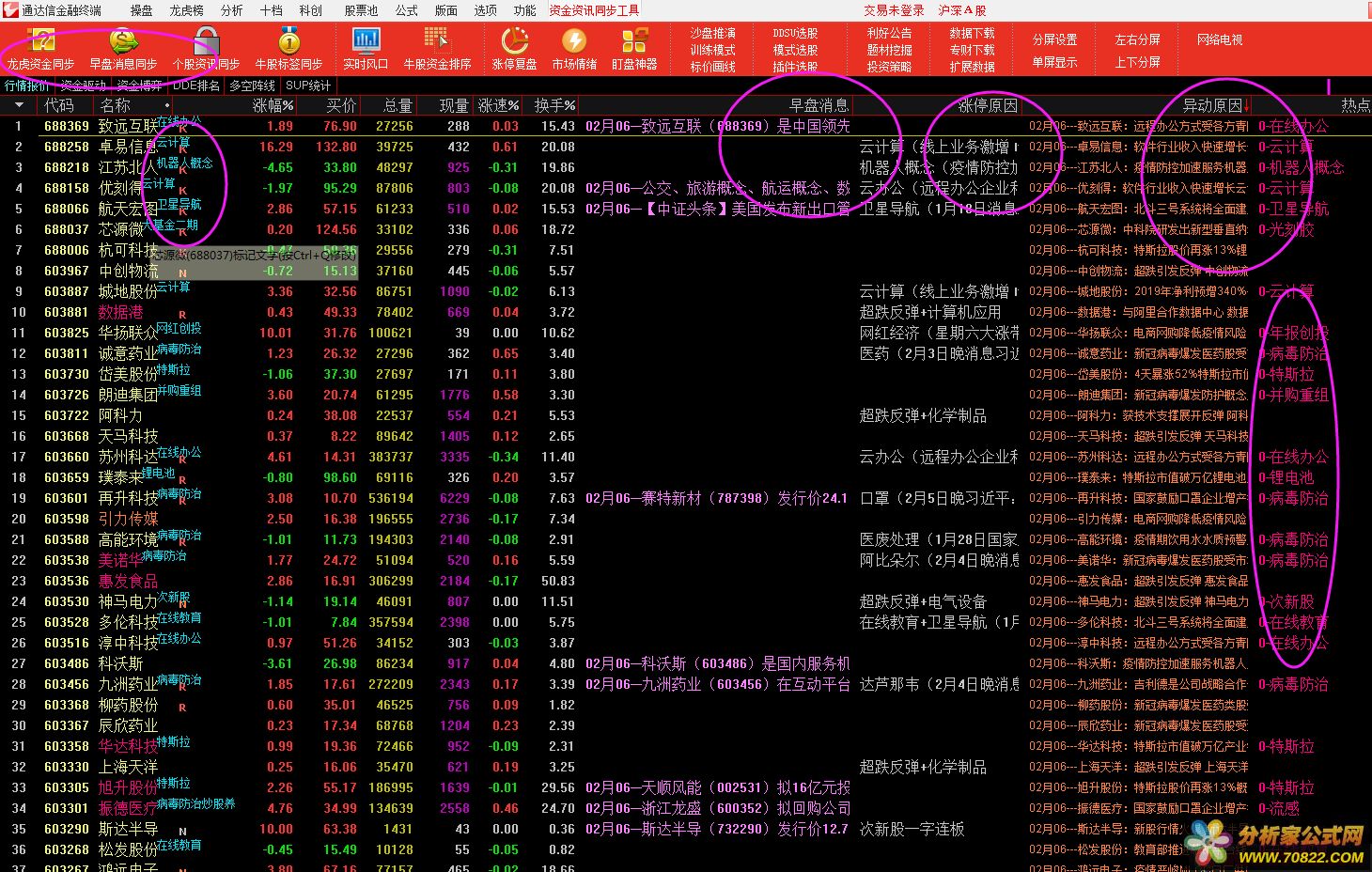Open the 实时风口 monitor icon

click(366, 40)
